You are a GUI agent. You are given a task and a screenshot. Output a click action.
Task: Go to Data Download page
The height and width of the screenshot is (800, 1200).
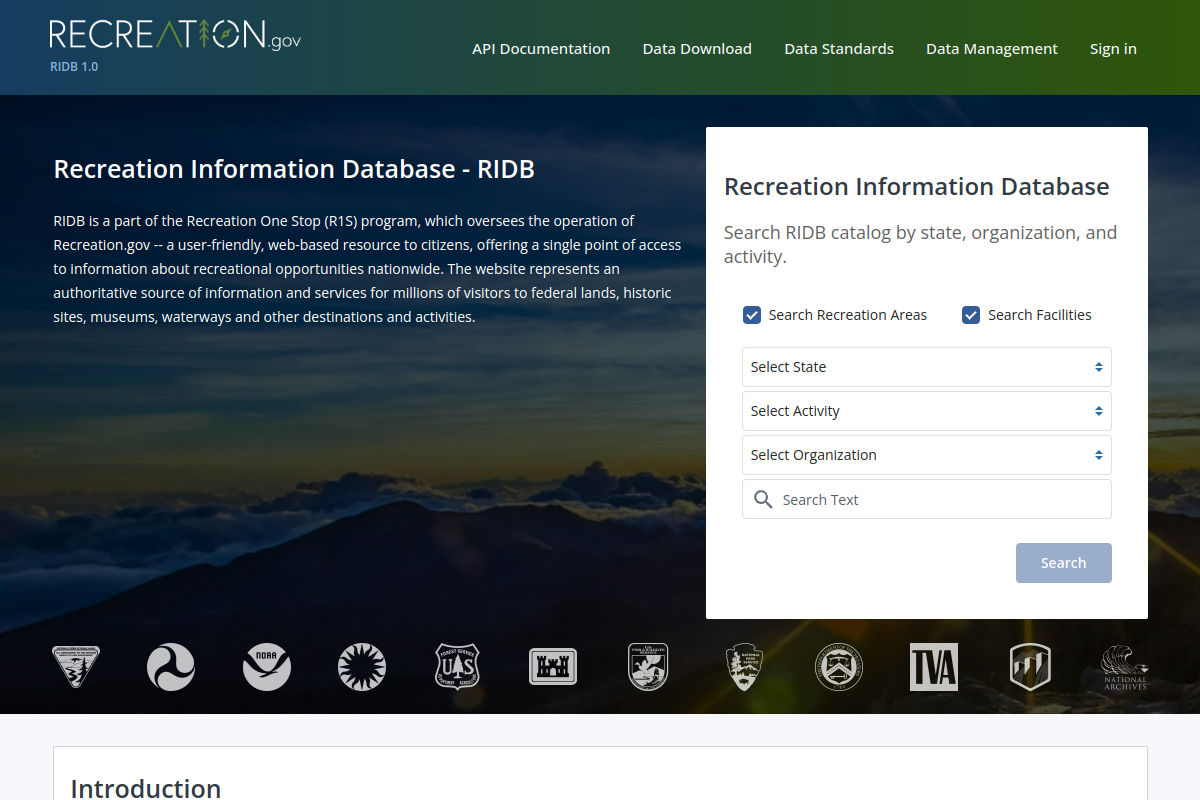[x=697, y=48]
